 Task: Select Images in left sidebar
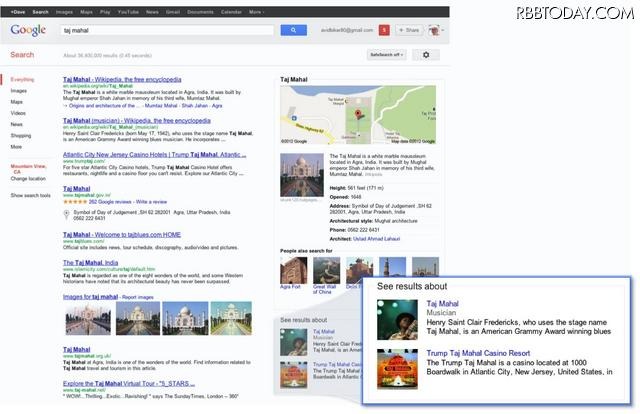(19, 90)
